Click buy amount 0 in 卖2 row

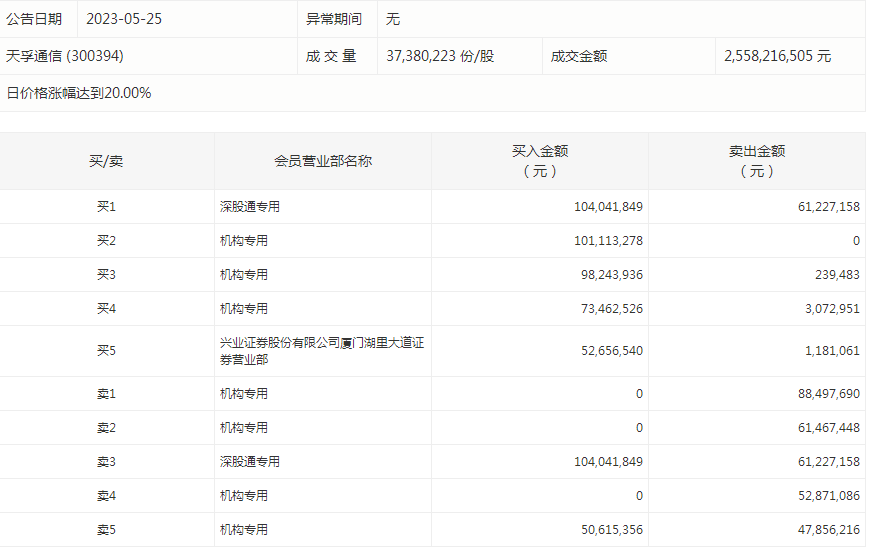[x=639, y=428]
